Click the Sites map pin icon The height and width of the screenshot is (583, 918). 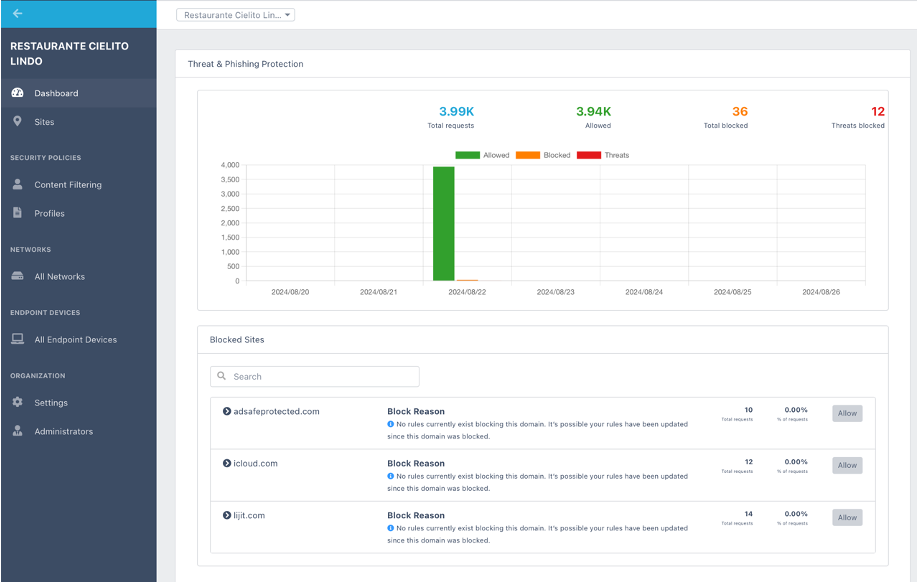tap(18, 121)
